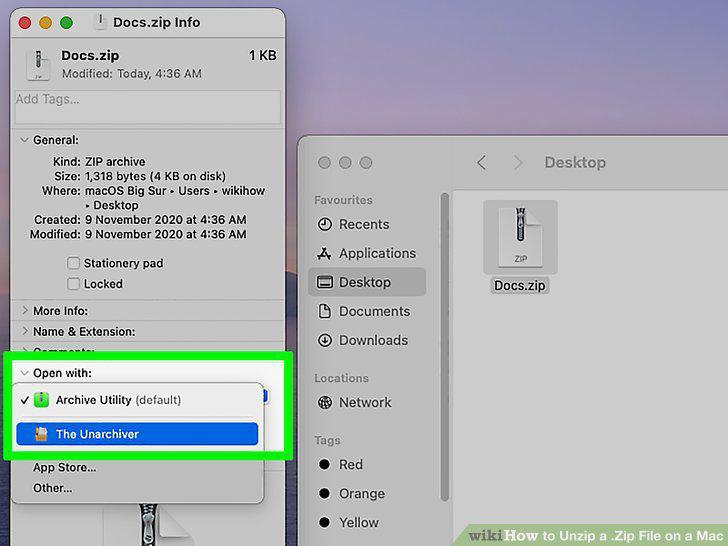Select the Orange tag

(x=352, y=493)
